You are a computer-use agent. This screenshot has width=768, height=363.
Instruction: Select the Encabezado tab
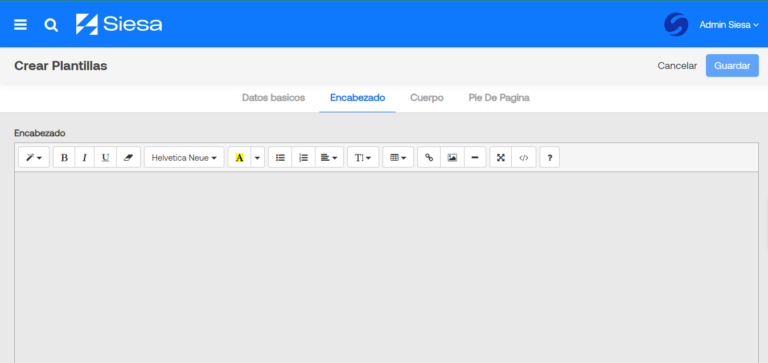point(358,98)
